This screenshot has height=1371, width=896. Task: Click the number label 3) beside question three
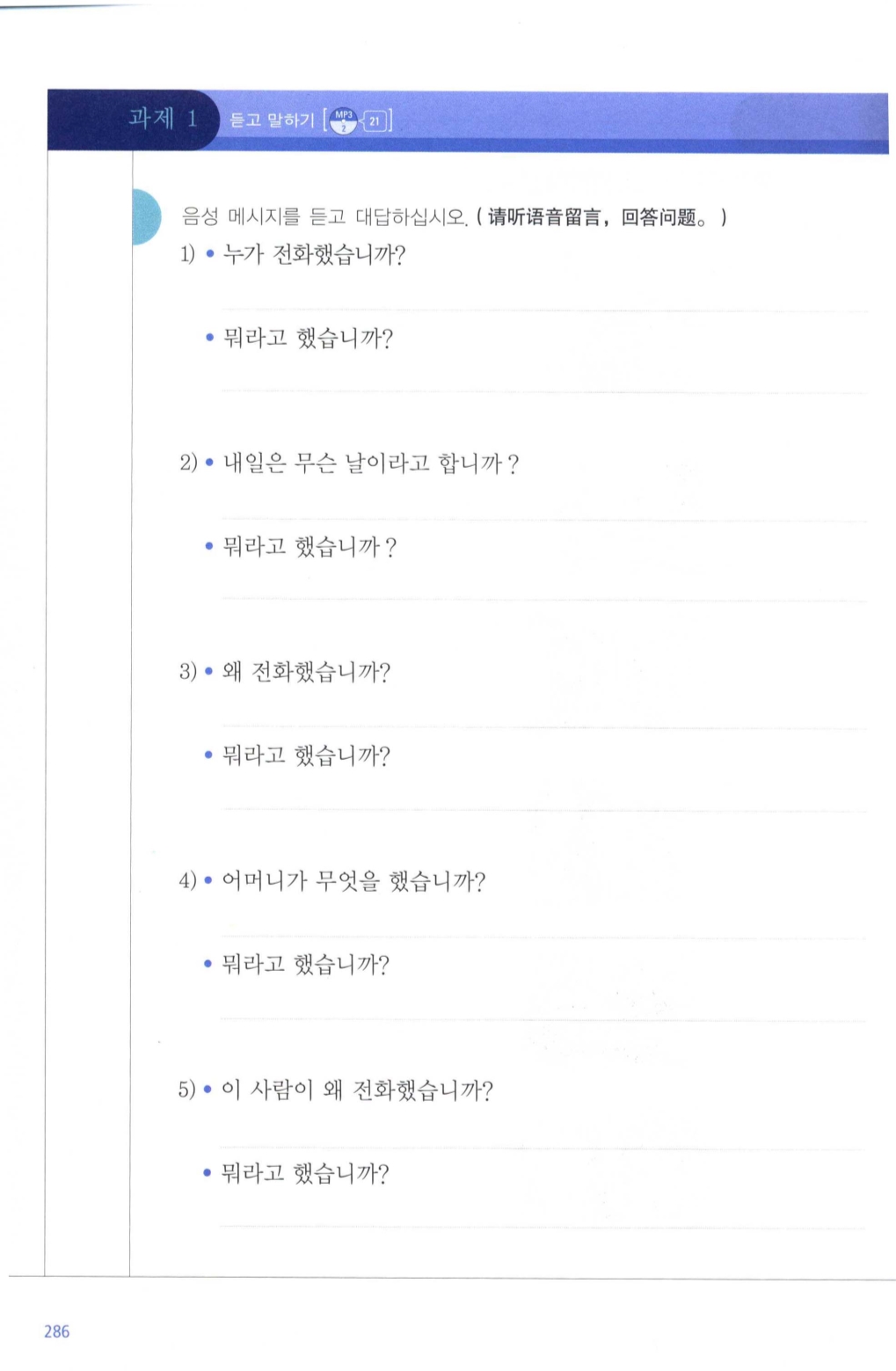coord(188,673)
